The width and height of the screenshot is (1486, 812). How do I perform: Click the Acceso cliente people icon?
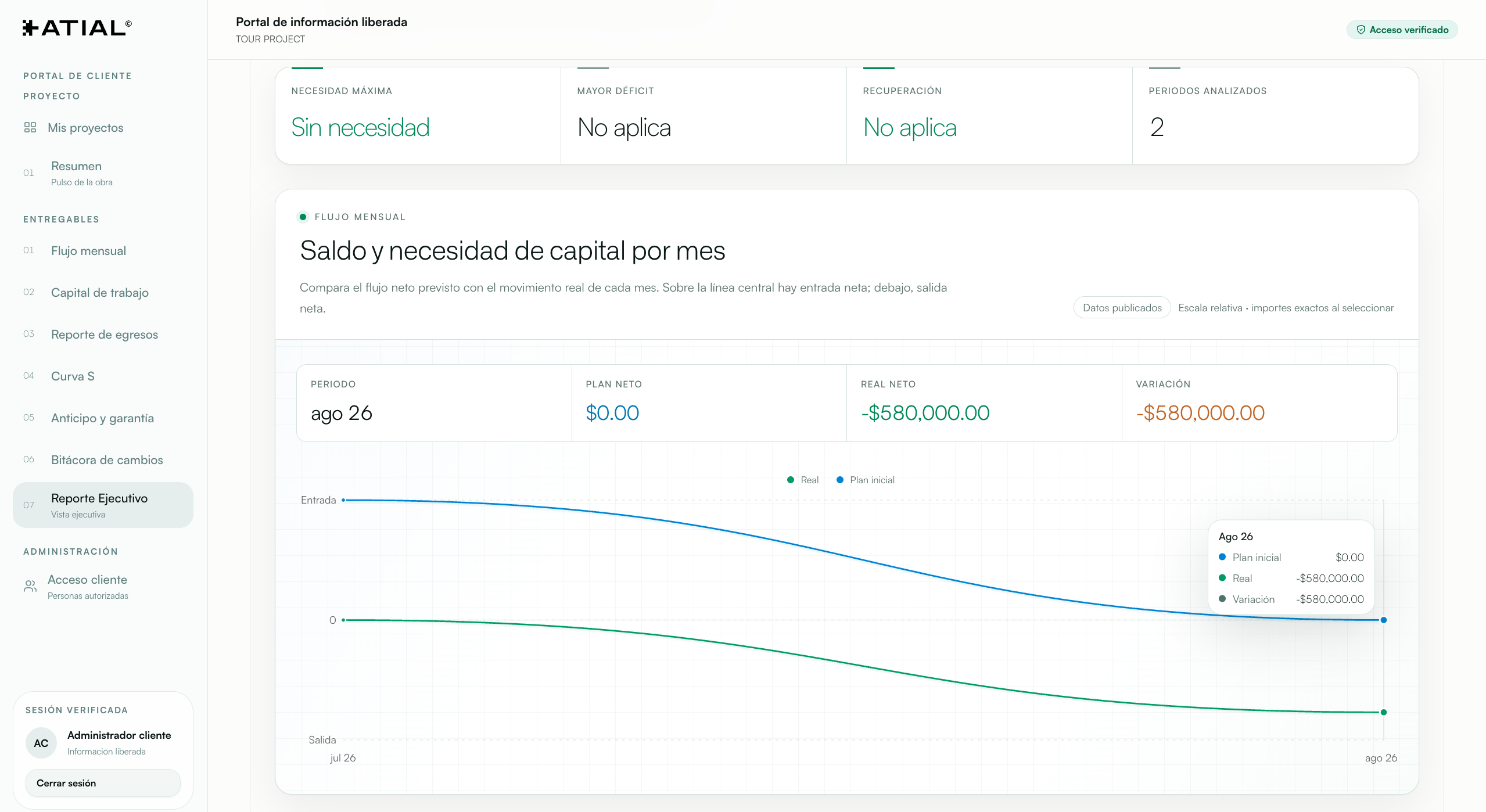30,586
